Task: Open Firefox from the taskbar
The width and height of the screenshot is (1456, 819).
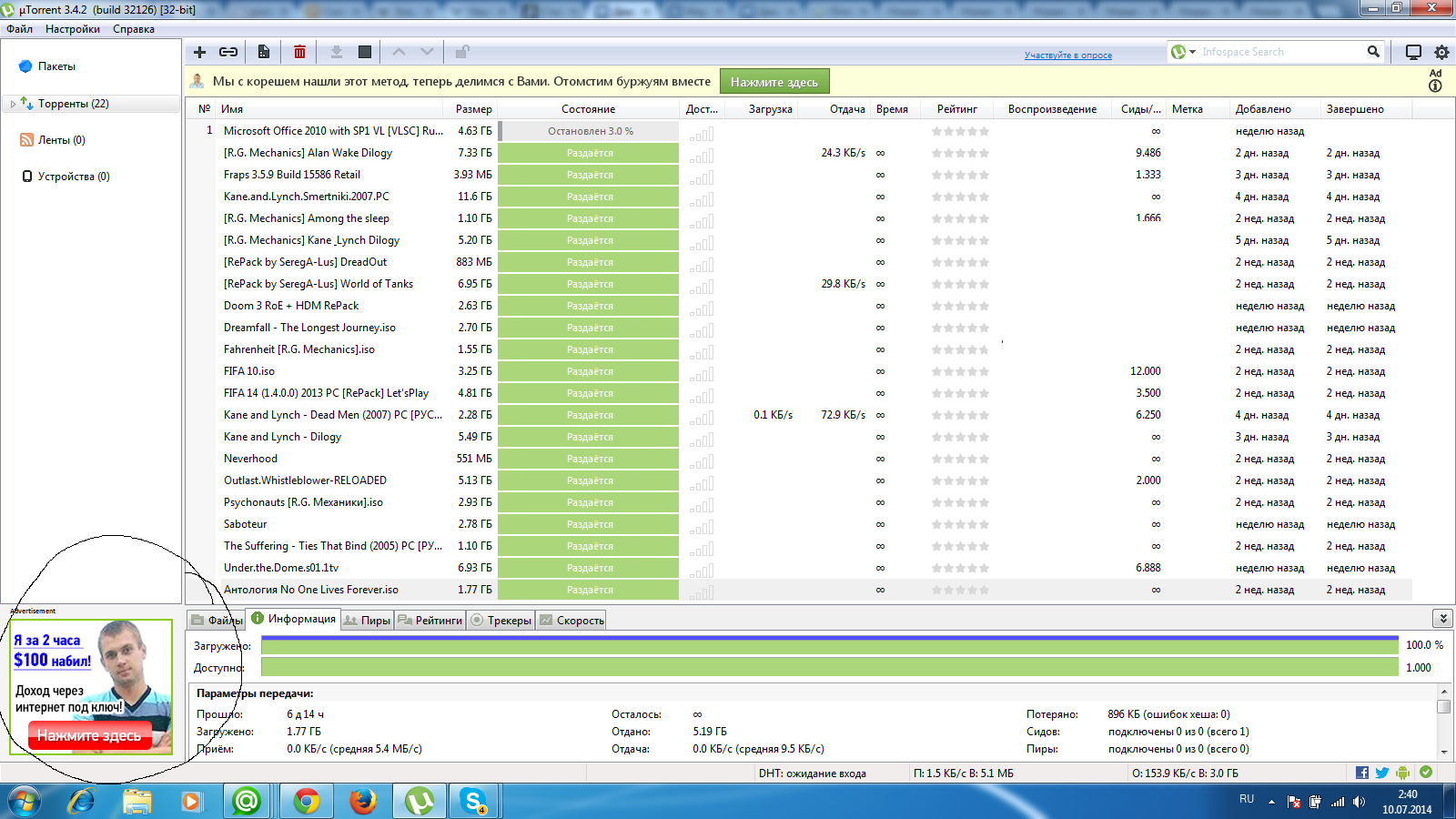Action: coord(363,801)
